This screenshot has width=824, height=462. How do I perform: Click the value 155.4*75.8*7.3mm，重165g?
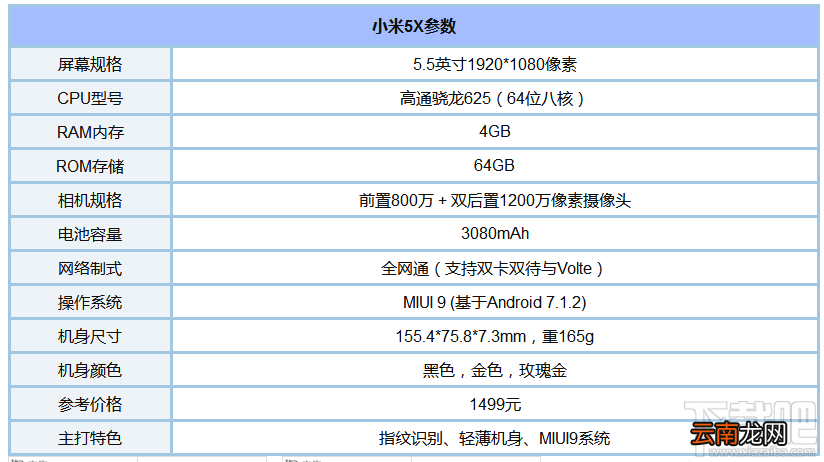(x=495, y=336)
